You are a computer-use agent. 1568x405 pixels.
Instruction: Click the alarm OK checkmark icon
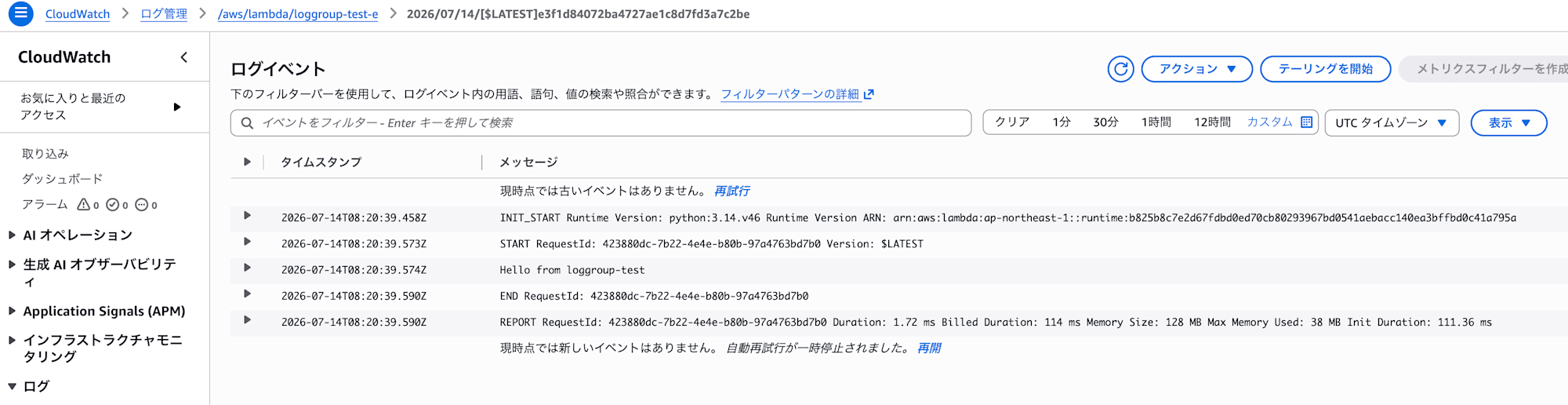coord(112,205)
